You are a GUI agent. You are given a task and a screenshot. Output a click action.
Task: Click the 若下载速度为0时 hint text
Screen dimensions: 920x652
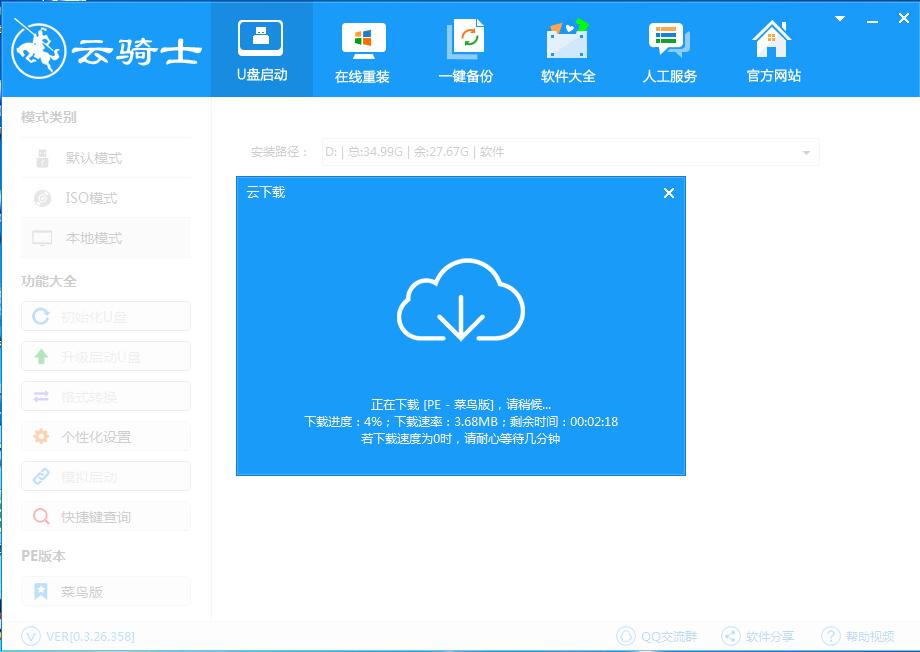click(x=461, y=438)
